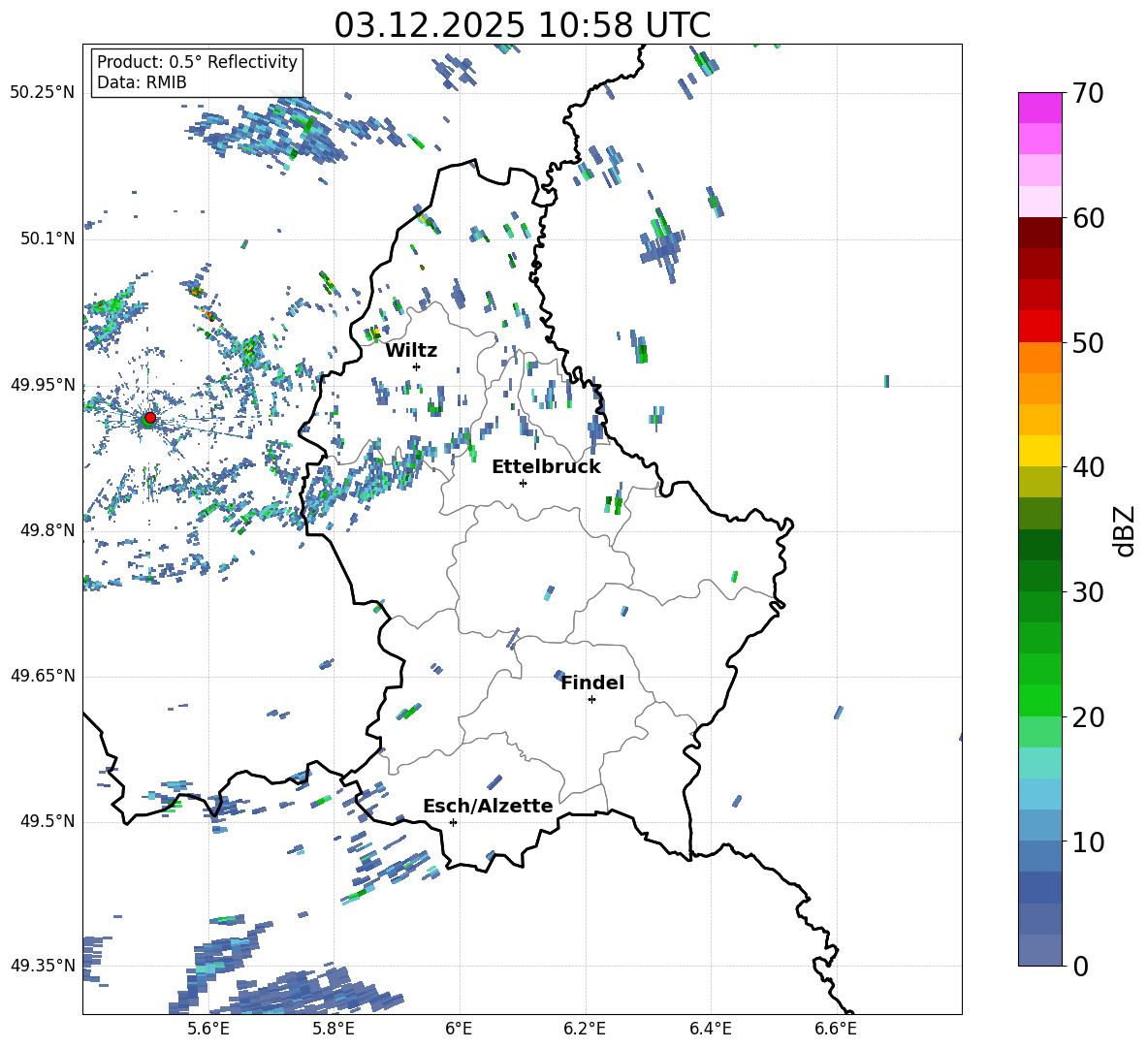The image size is (1148, 1048).
Task: Click the Esch/Alzette station cross marker
Action: (x=453, y=822)
